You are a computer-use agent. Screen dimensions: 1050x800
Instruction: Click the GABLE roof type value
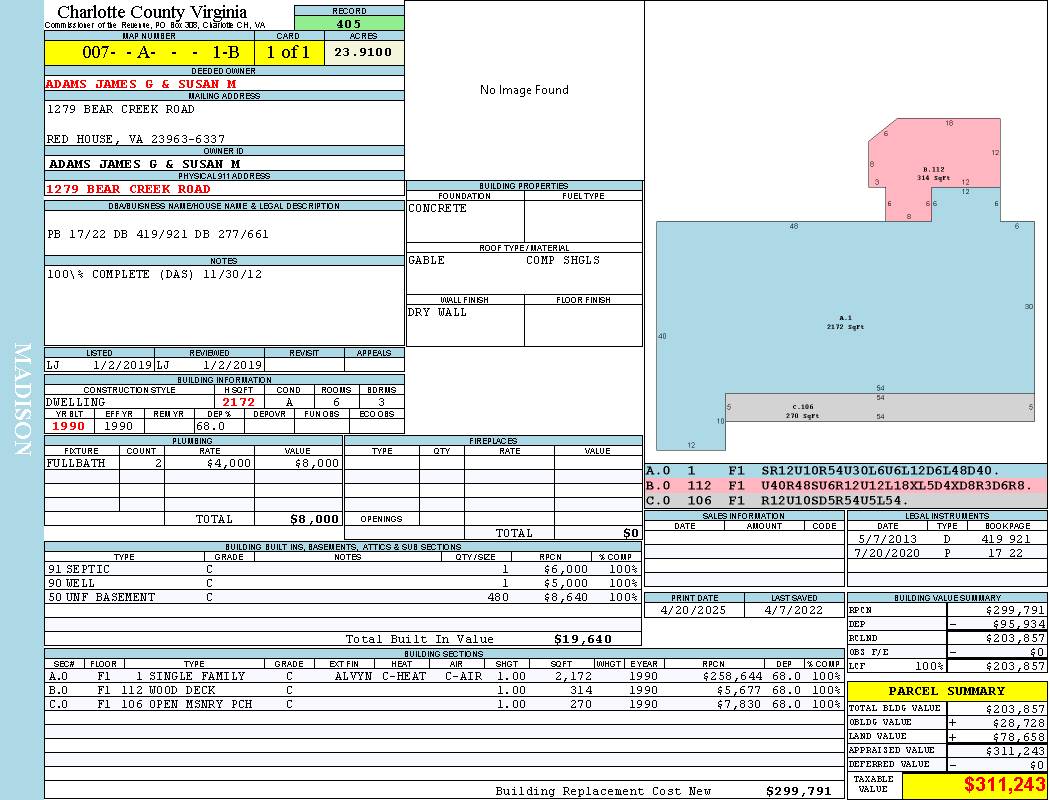[427, 260]
